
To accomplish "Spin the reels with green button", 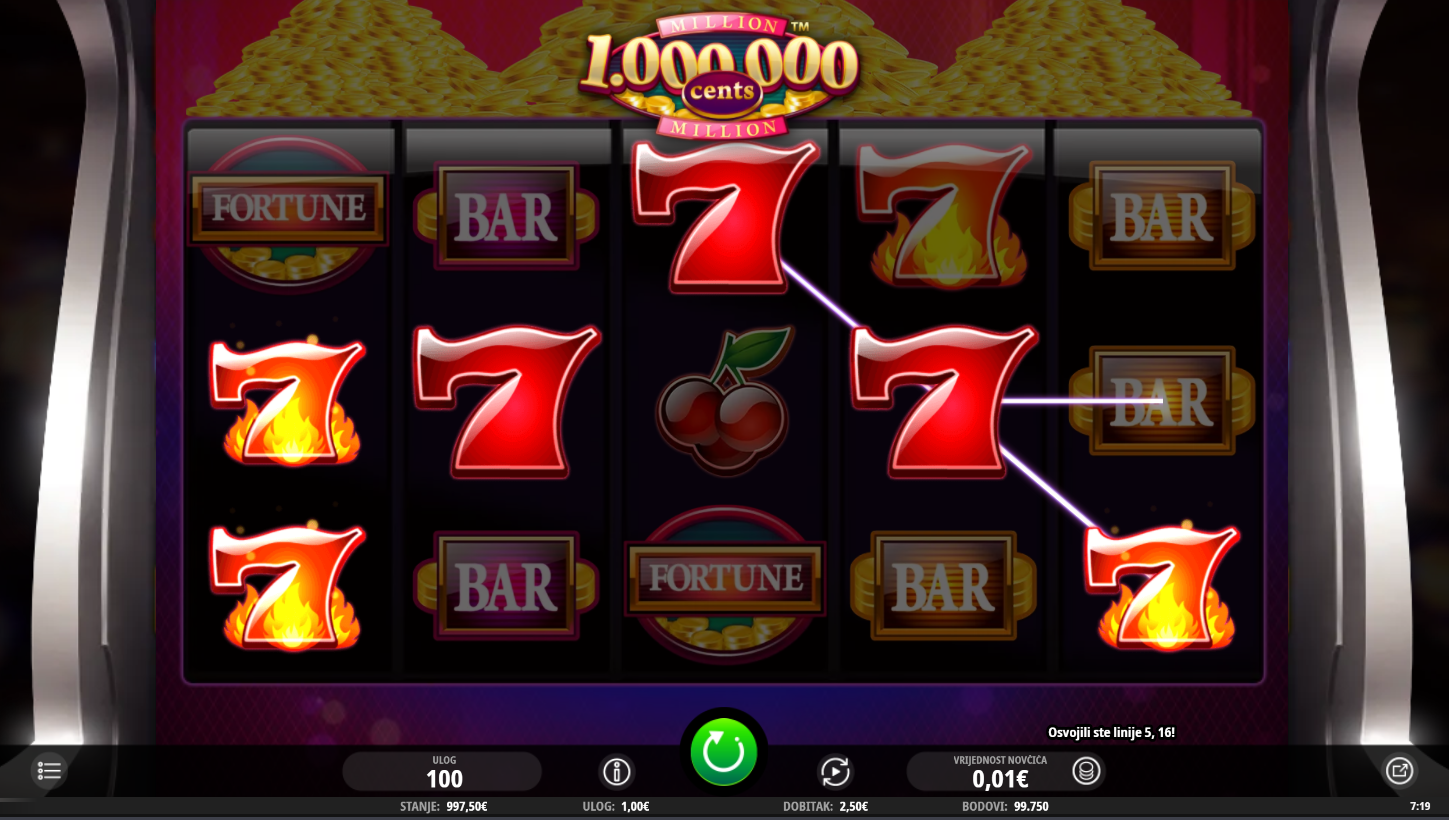I will [x=724, y=752].
